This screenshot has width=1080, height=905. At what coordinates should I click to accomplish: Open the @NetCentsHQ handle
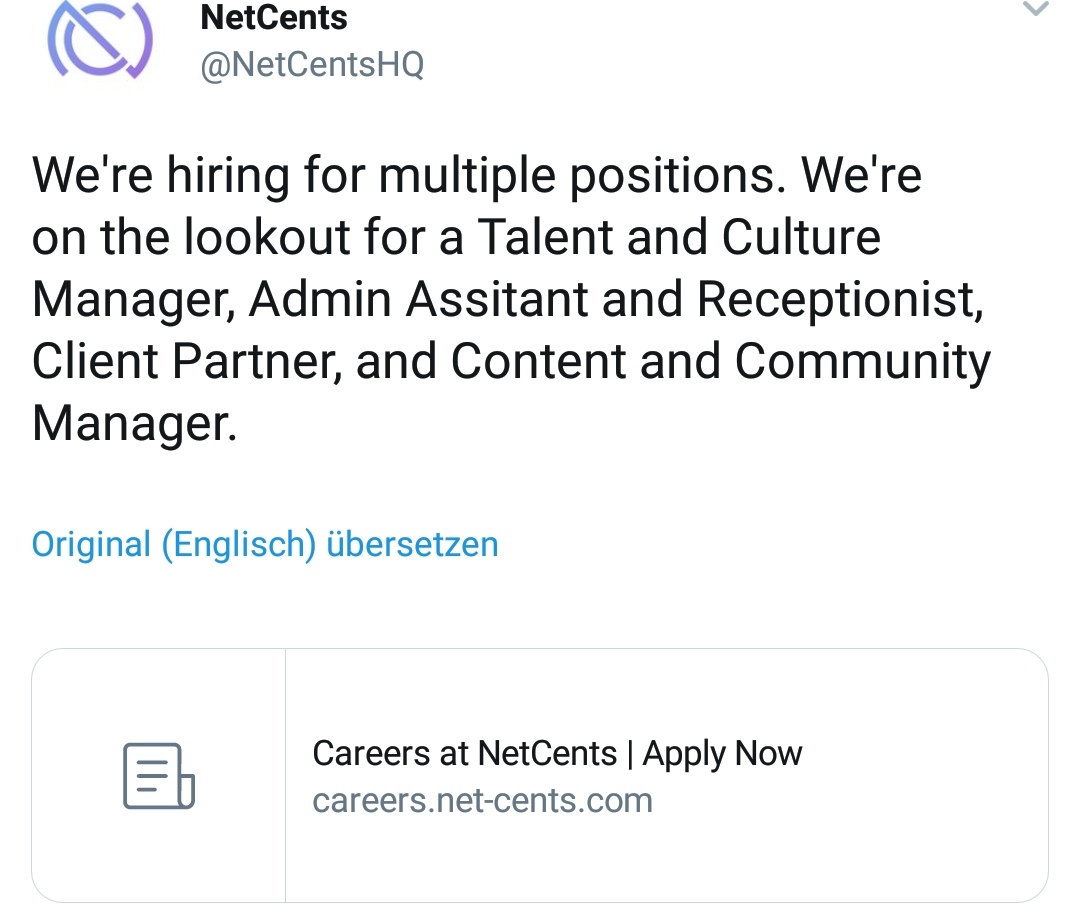pos(312,65)
